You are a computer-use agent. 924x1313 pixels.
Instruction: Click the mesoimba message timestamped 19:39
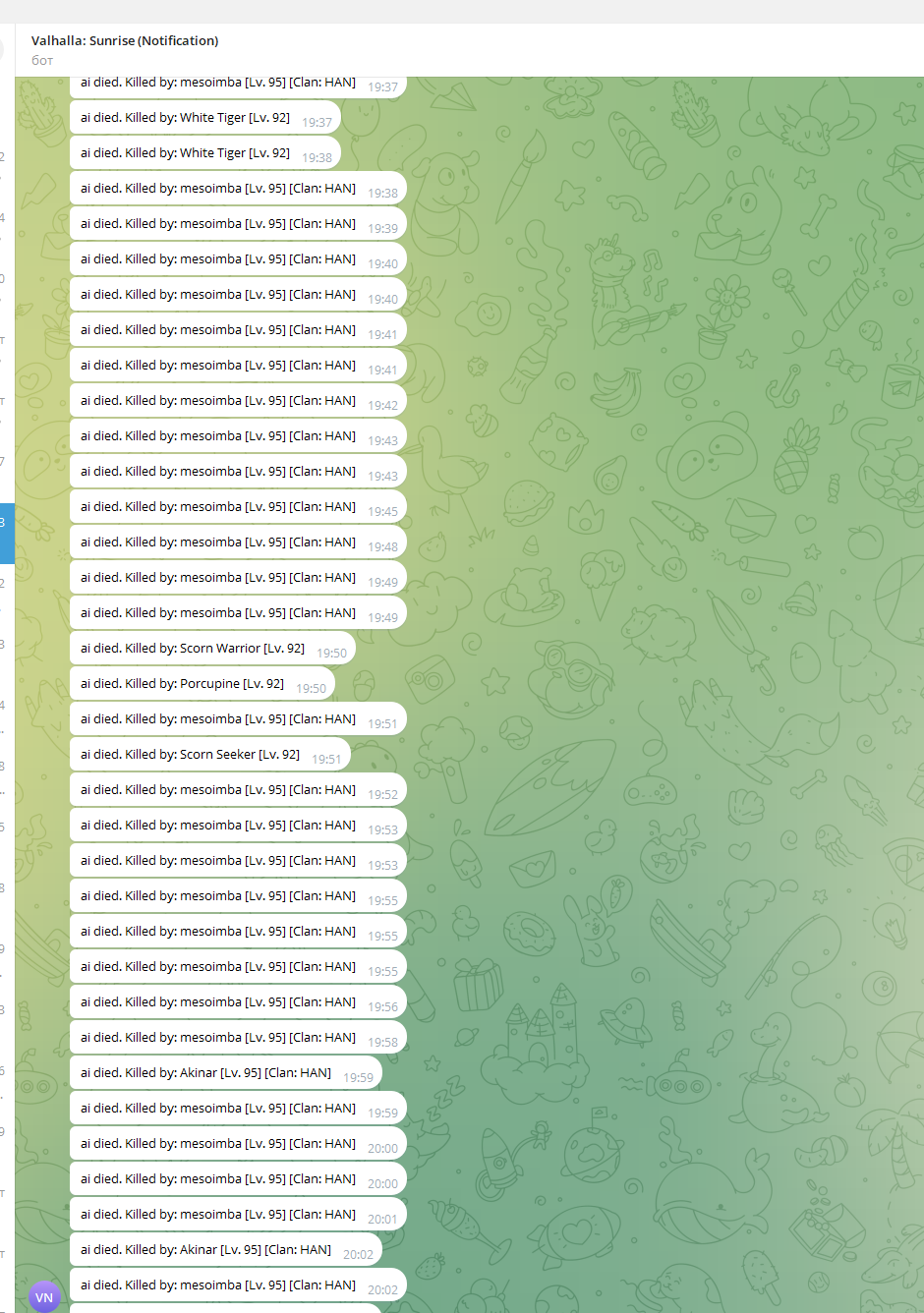tap(237, 224)
